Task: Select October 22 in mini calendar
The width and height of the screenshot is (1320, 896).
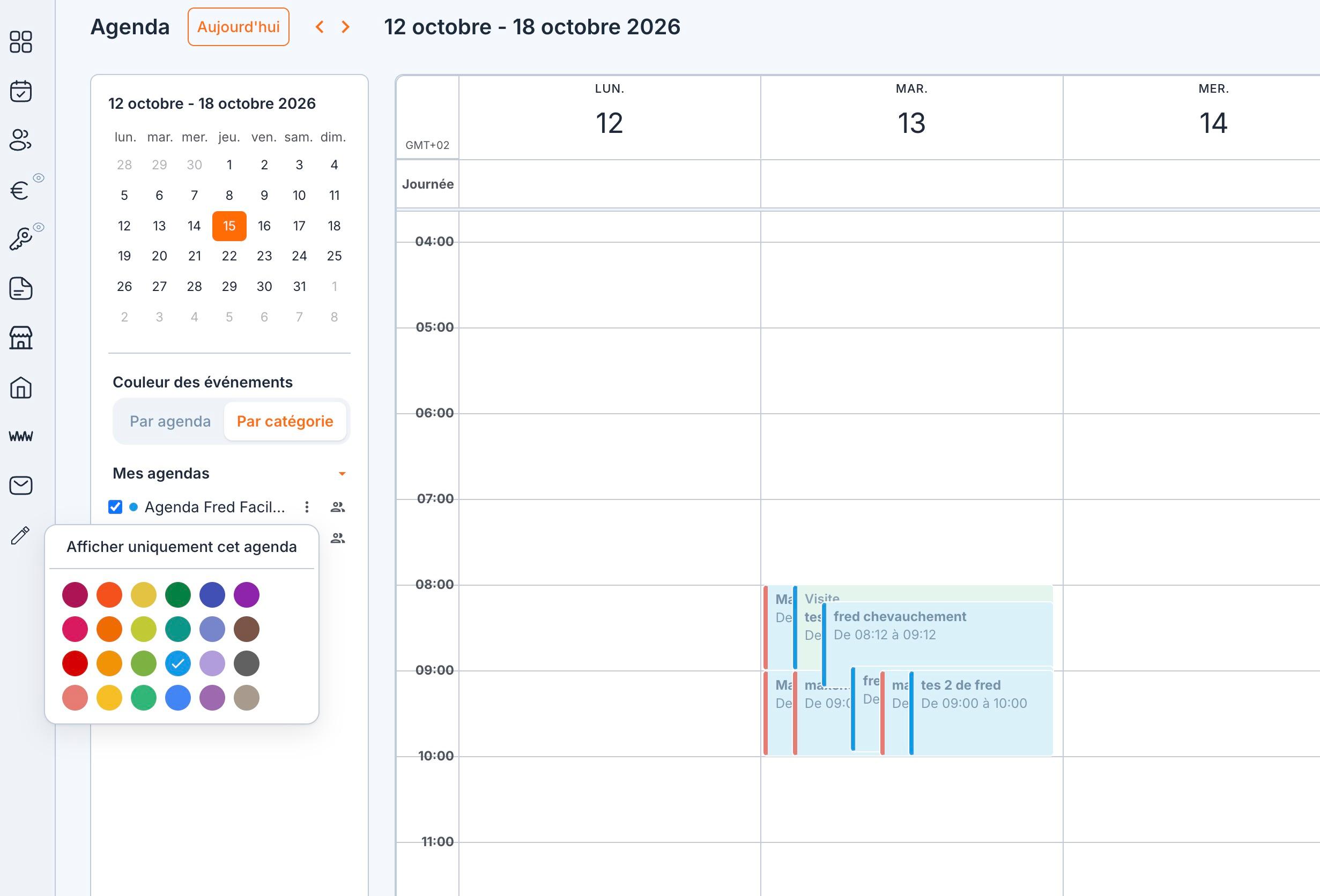Action: 229,256
